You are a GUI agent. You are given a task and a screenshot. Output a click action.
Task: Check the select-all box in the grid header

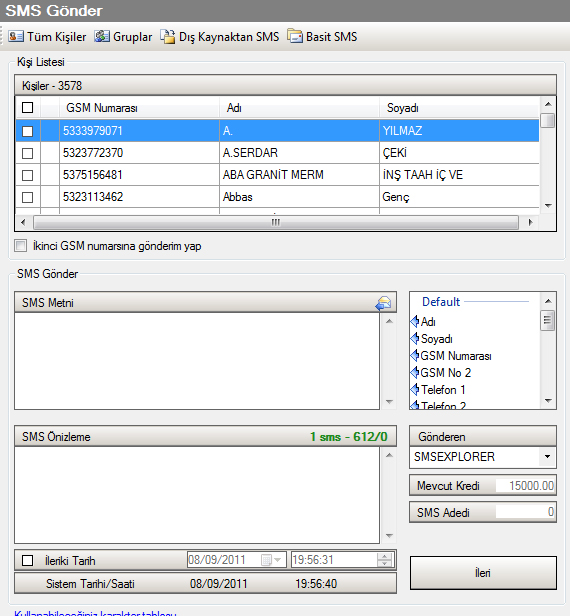[27, 108]
